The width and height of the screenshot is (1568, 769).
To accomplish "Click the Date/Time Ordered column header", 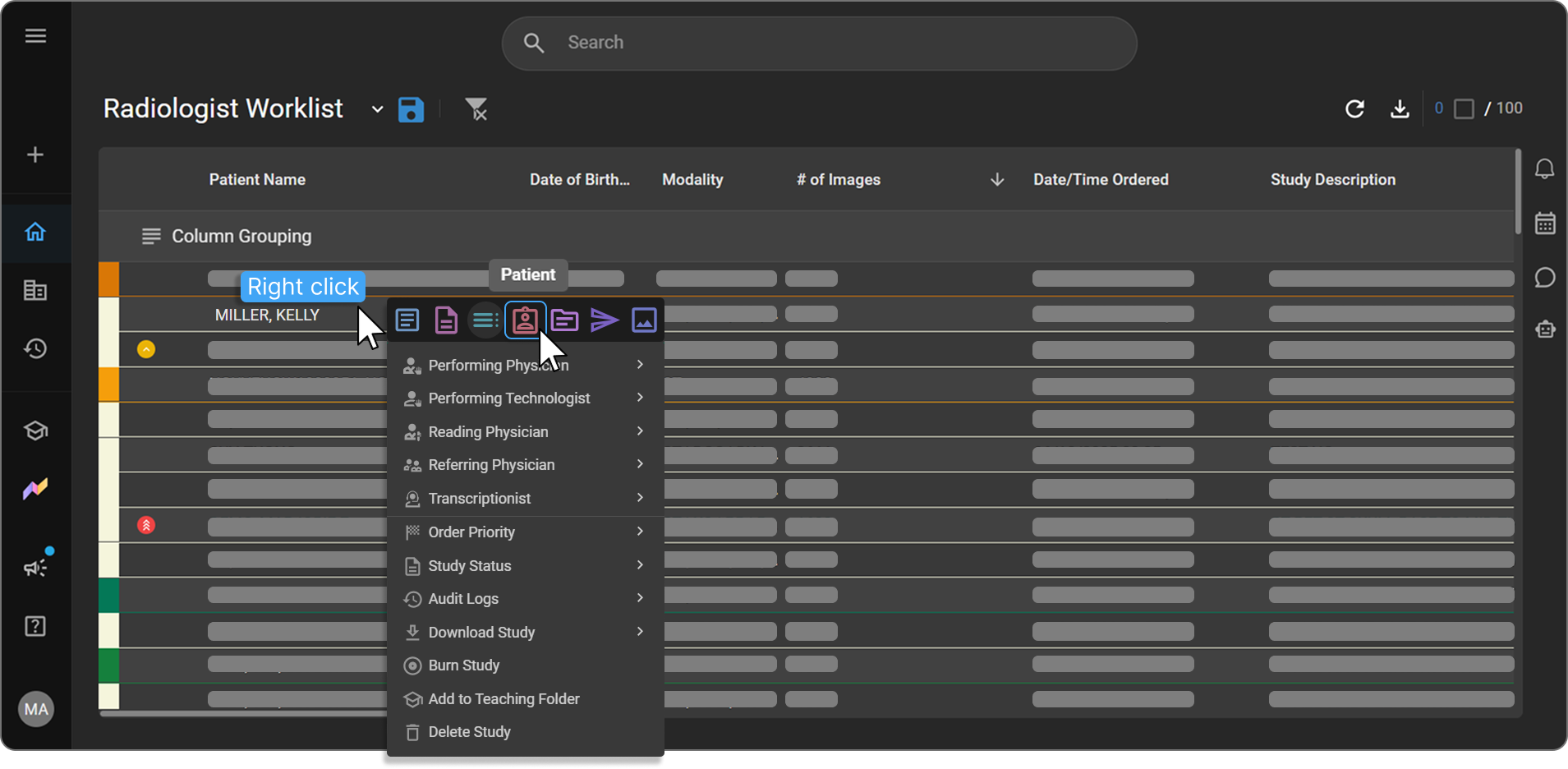I will click(x=1101, y=180).
